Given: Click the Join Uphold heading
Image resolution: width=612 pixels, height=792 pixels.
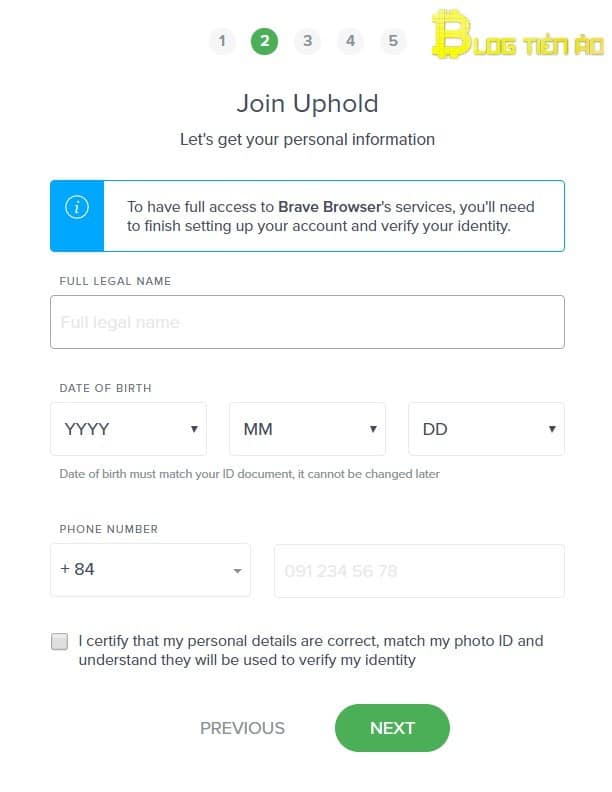Looking at the screenshot, I should (307, 102).
